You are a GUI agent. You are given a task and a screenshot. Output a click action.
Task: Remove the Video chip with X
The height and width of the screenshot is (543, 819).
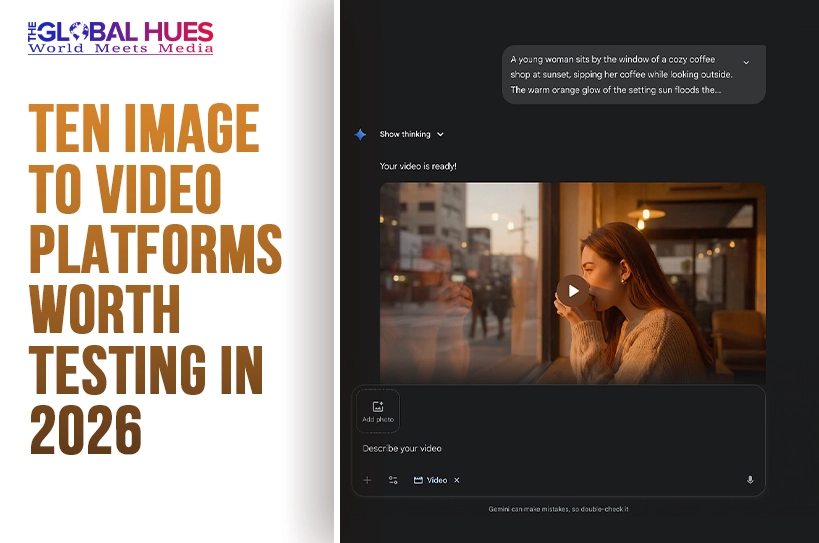457,480
